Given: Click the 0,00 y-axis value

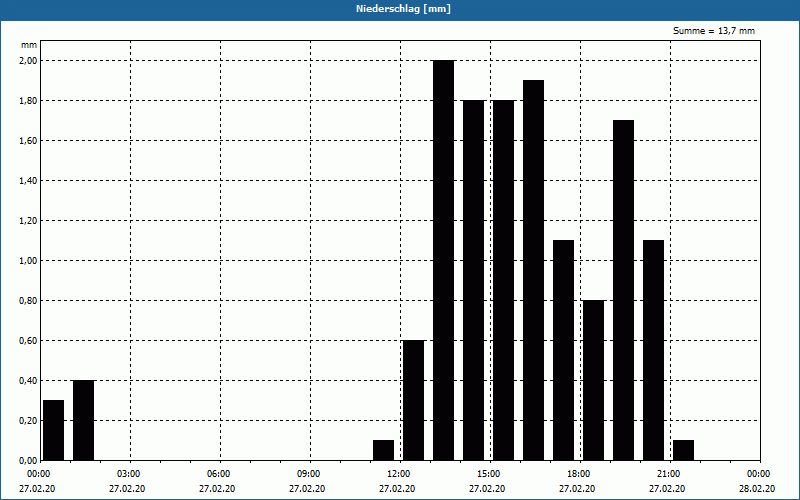Looking at the screenshot, I should [x=29, y=460].
